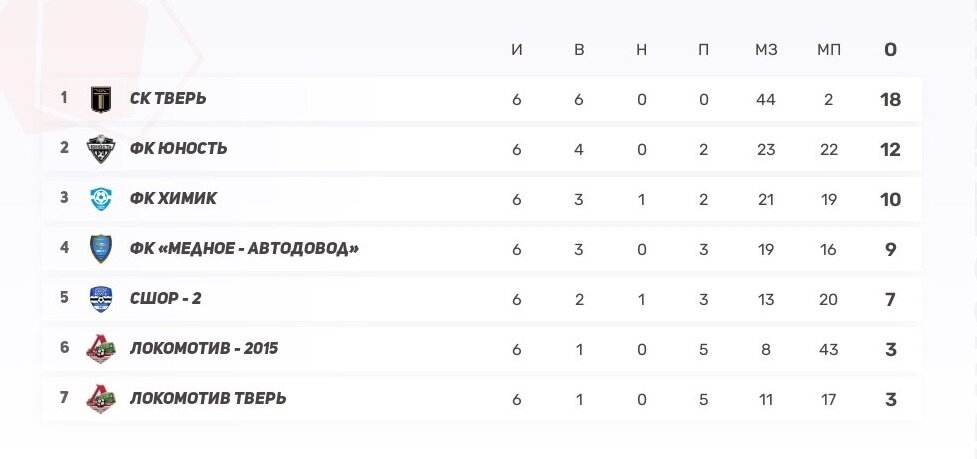Image resolution: width=977 pixels, height=459 pixels.
Task: Click the МЗ goals scored header
Action: [x=766, y=50]
